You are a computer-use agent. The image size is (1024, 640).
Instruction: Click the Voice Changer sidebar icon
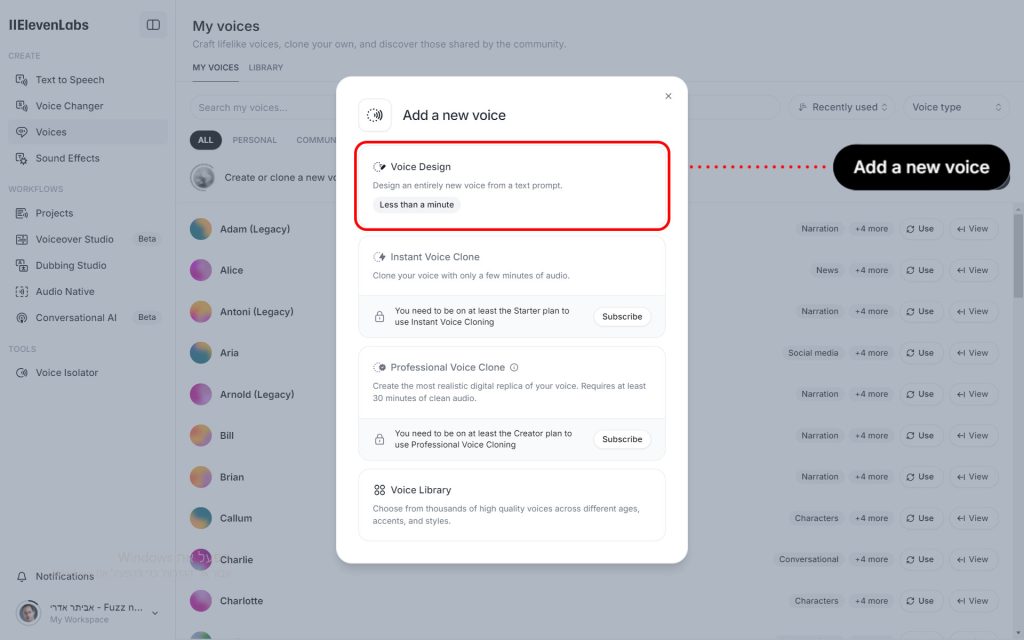tap(22, 106)
